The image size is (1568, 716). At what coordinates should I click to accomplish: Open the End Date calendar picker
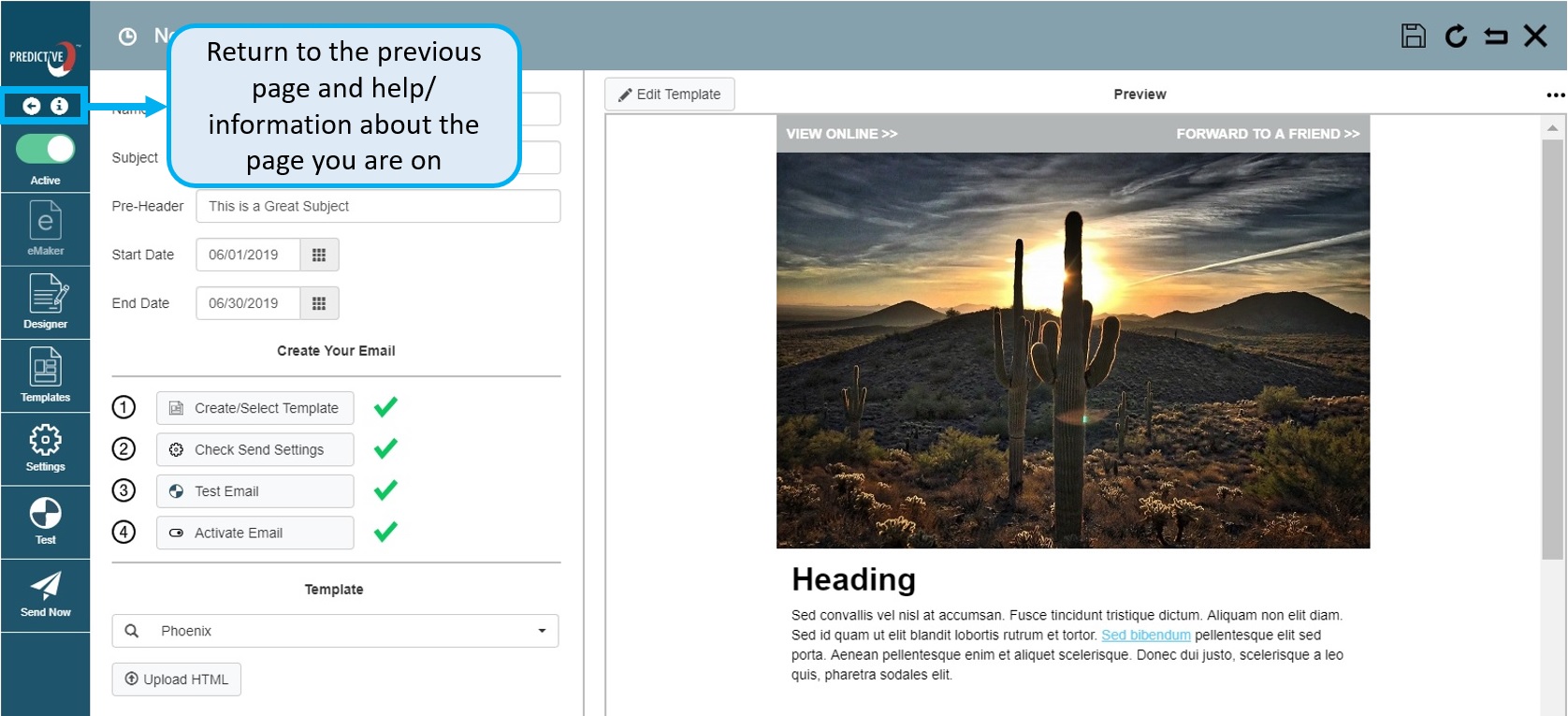pyautogui.click(x=319, y=303)
